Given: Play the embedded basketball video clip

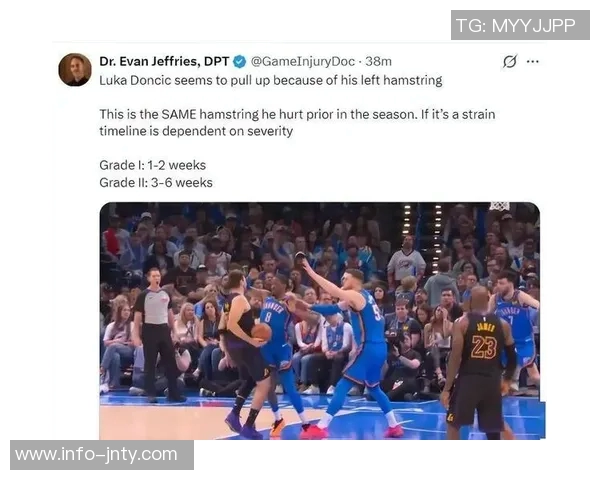Looking at the screenshot, I should pos(322,321).
